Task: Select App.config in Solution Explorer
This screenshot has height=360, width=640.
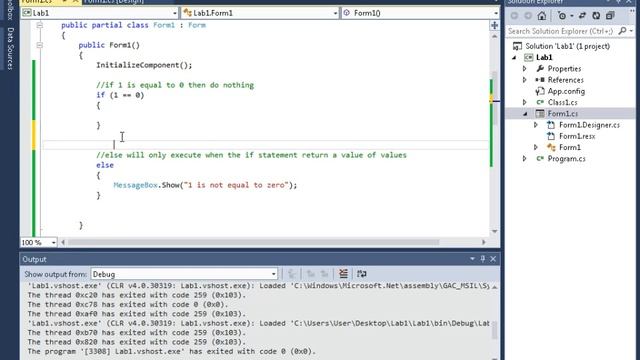Action: (x=566, y=91)
